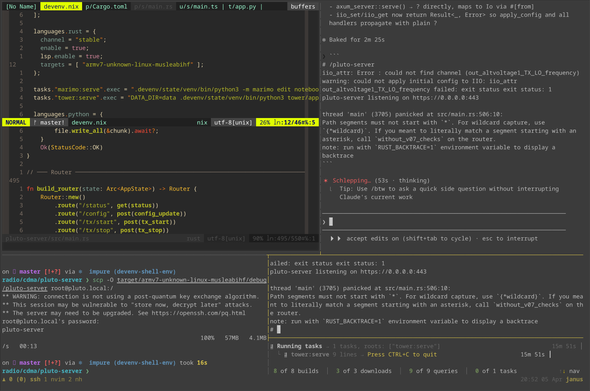This screenshot has height=391, width=590.
Task: Click the 26% ln:12/46 position indicator
Action: [x=287, y=122]
